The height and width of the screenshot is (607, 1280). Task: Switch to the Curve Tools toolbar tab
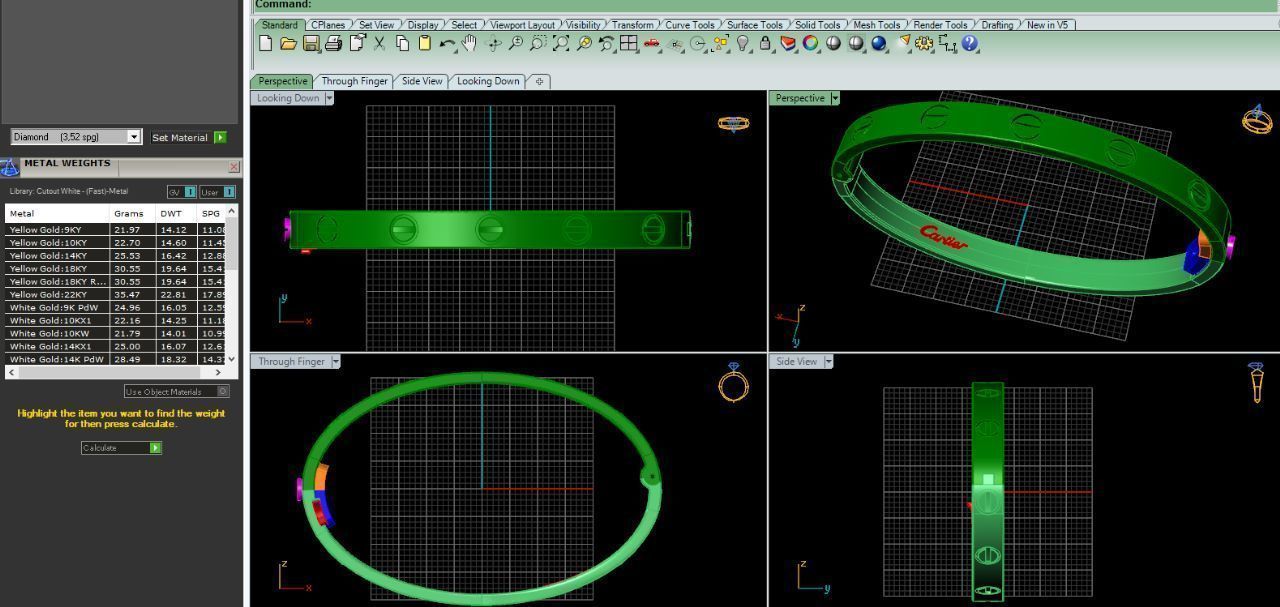tap(690, 25)
